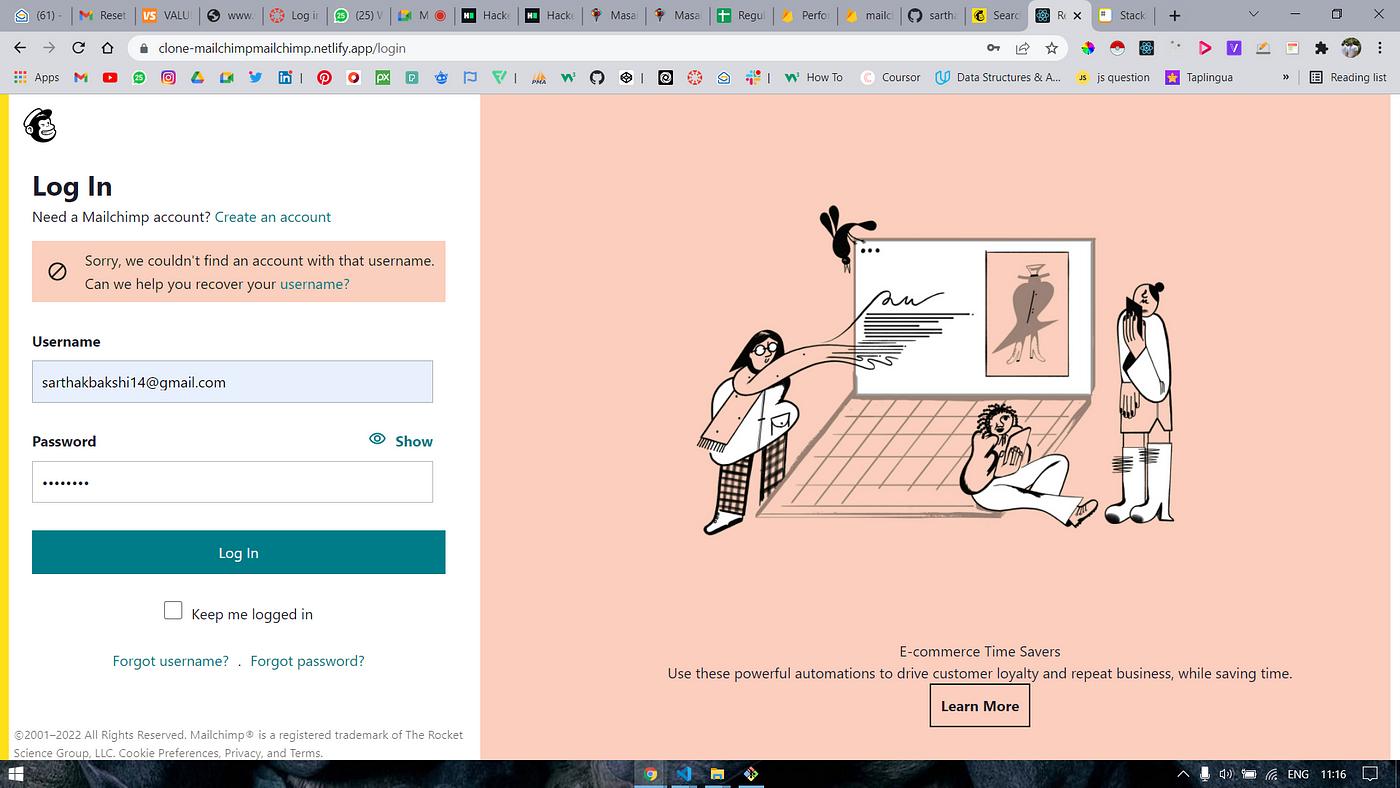Screen dimensions: 1400x788
Task: Check the Keep me logged in checkbox
Action: [x=173, y=611]
